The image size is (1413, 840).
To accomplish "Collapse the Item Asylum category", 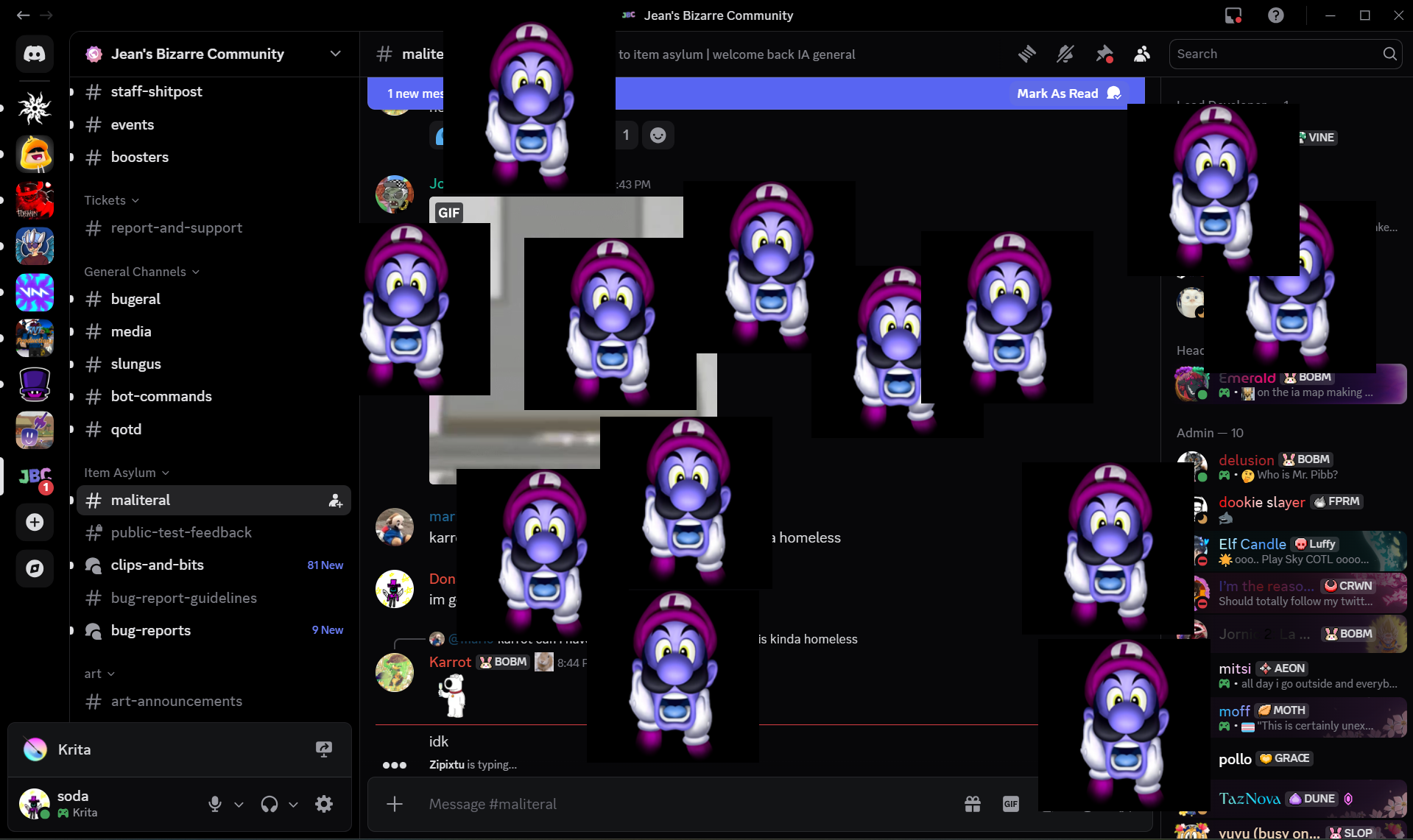I will pyautogui.click(x=127, y=473).
